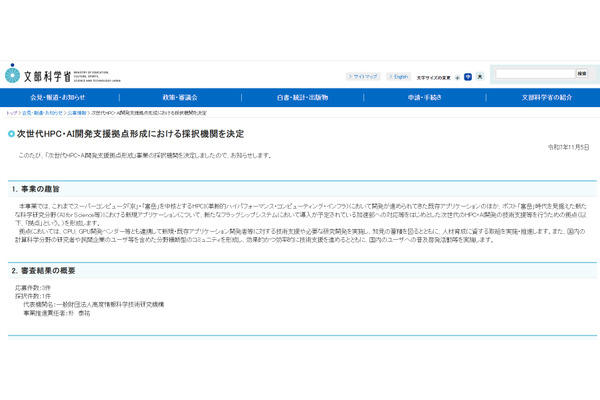This screenshot has height=400, width=600.
Task: Set text size to small (小)
Action: (x=457, y=77)
